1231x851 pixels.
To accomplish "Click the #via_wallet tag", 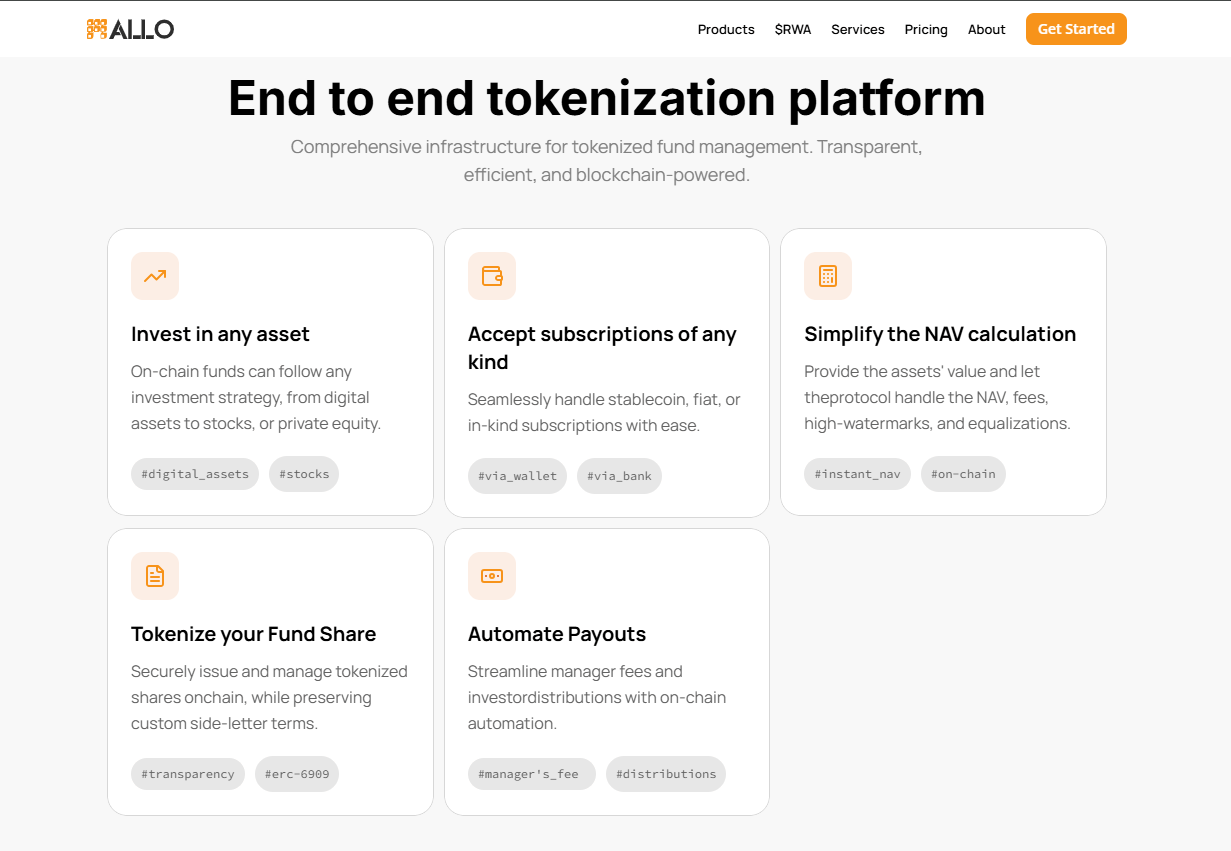I will [x=517, y=476].
